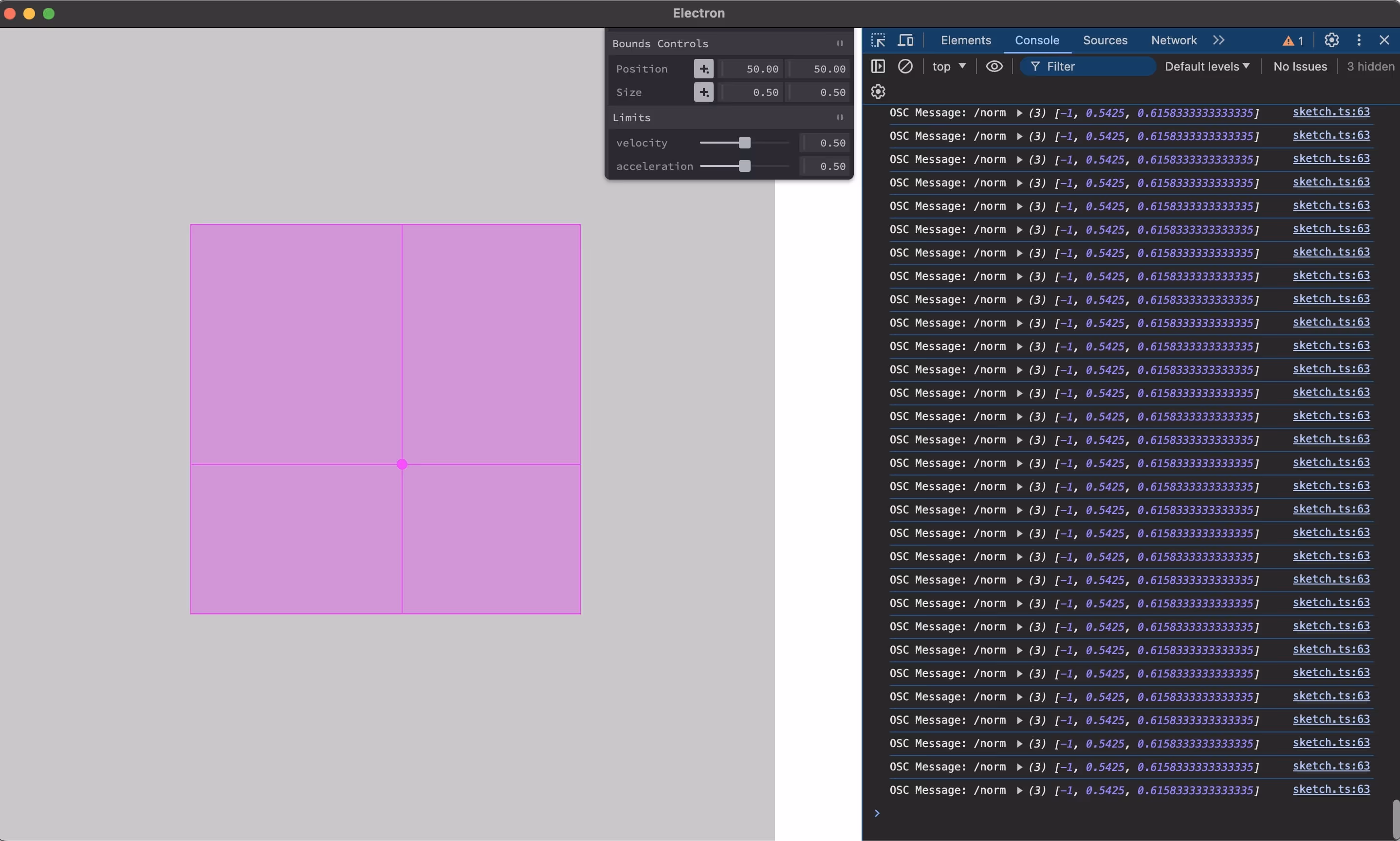Click the inspect element picker icon
This screenshot has height=841, width=1400.
point(878,40)
